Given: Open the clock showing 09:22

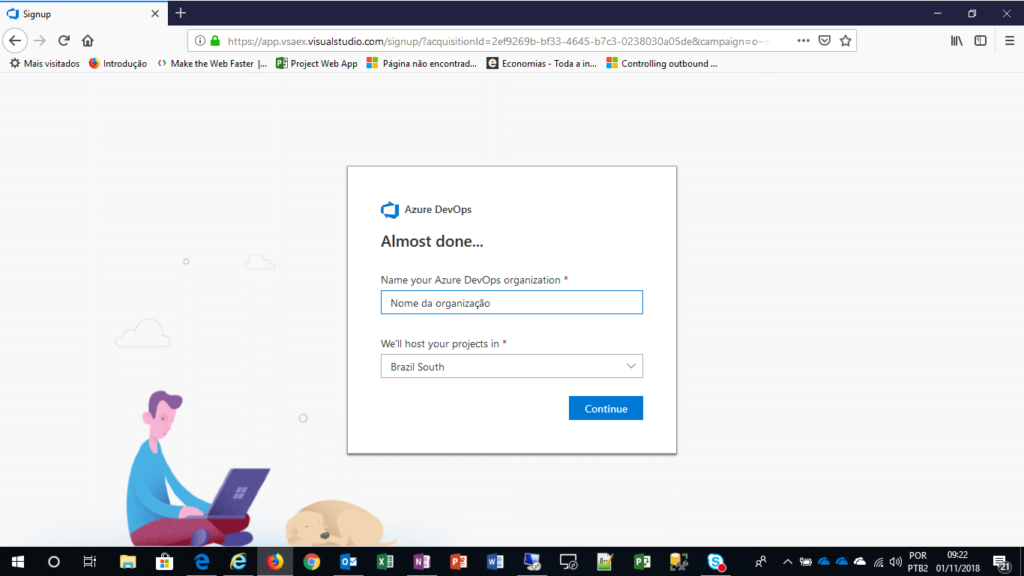Looking at the screenshot, I should point(957,562).
